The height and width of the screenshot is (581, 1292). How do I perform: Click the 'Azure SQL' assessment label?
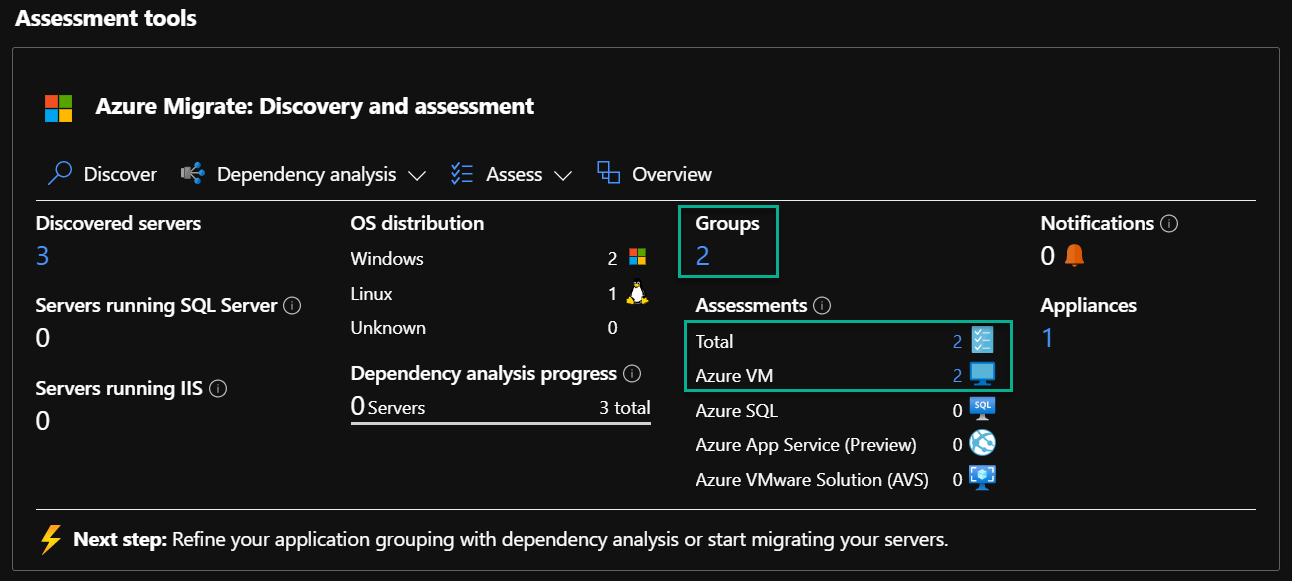(x=737, y=411)
